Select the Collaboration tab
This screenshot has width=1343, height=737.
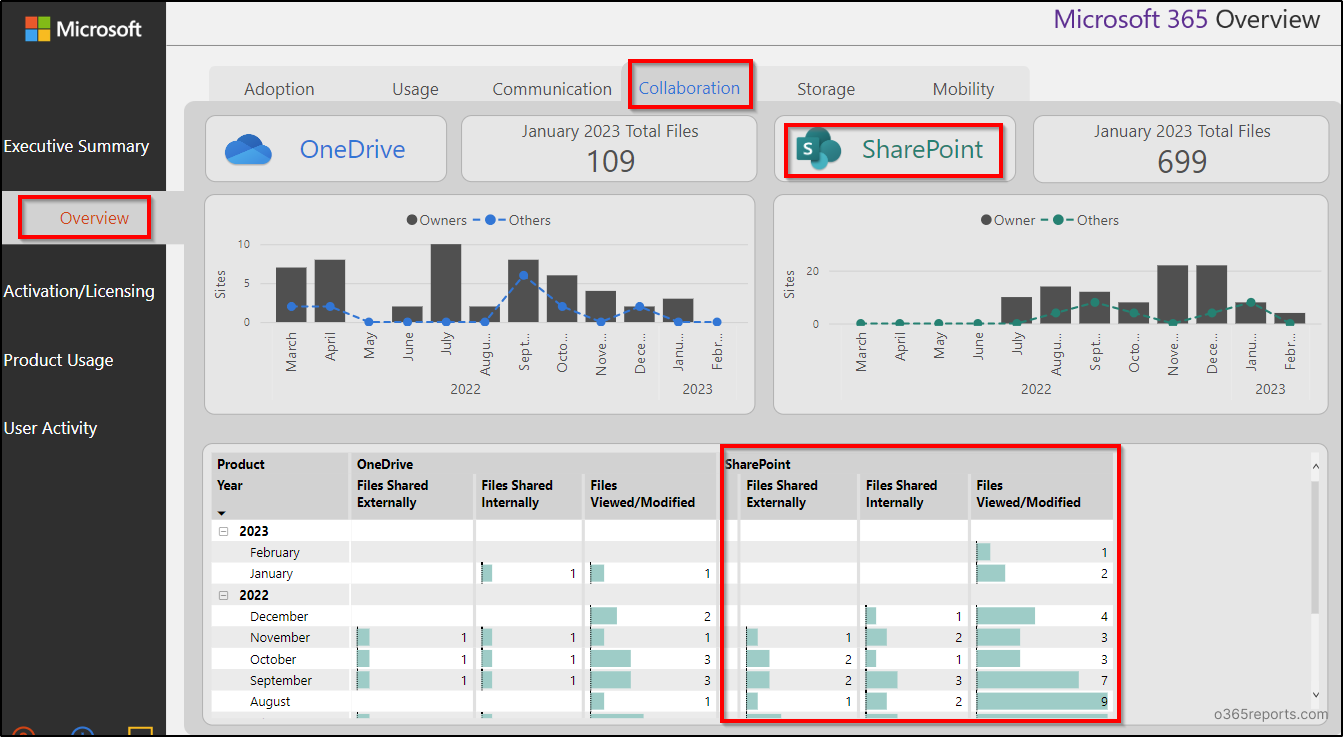[689, 88]
